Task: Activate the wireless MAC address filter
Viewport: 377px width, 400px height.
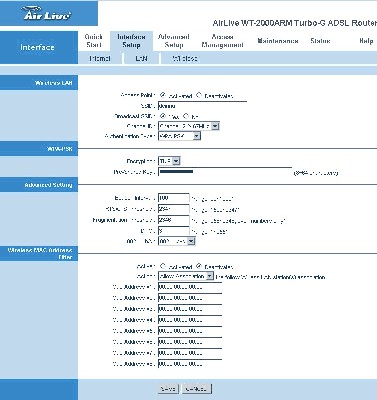Action: (163, 266)
